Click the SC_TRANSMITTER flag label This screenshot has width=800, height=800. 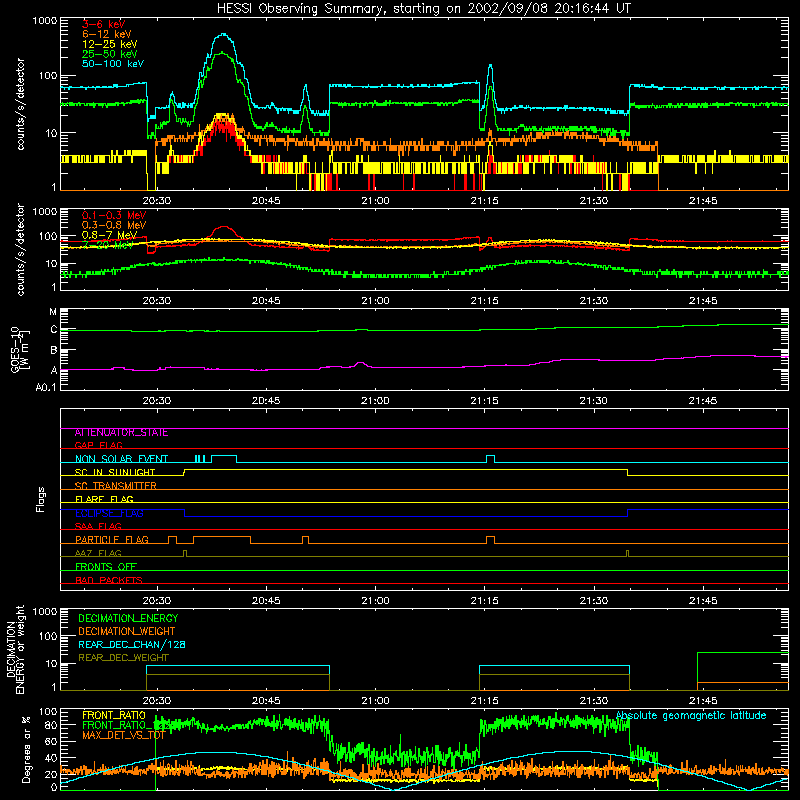click(116, 486)
